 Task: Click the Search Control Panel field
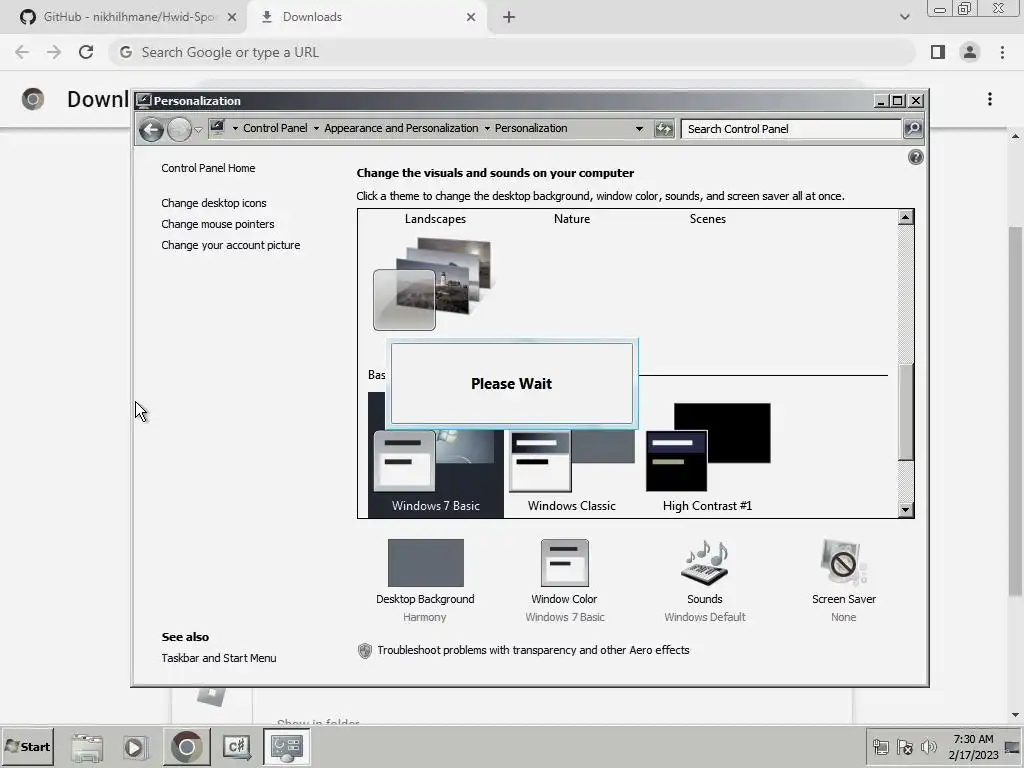click(791, 129)
